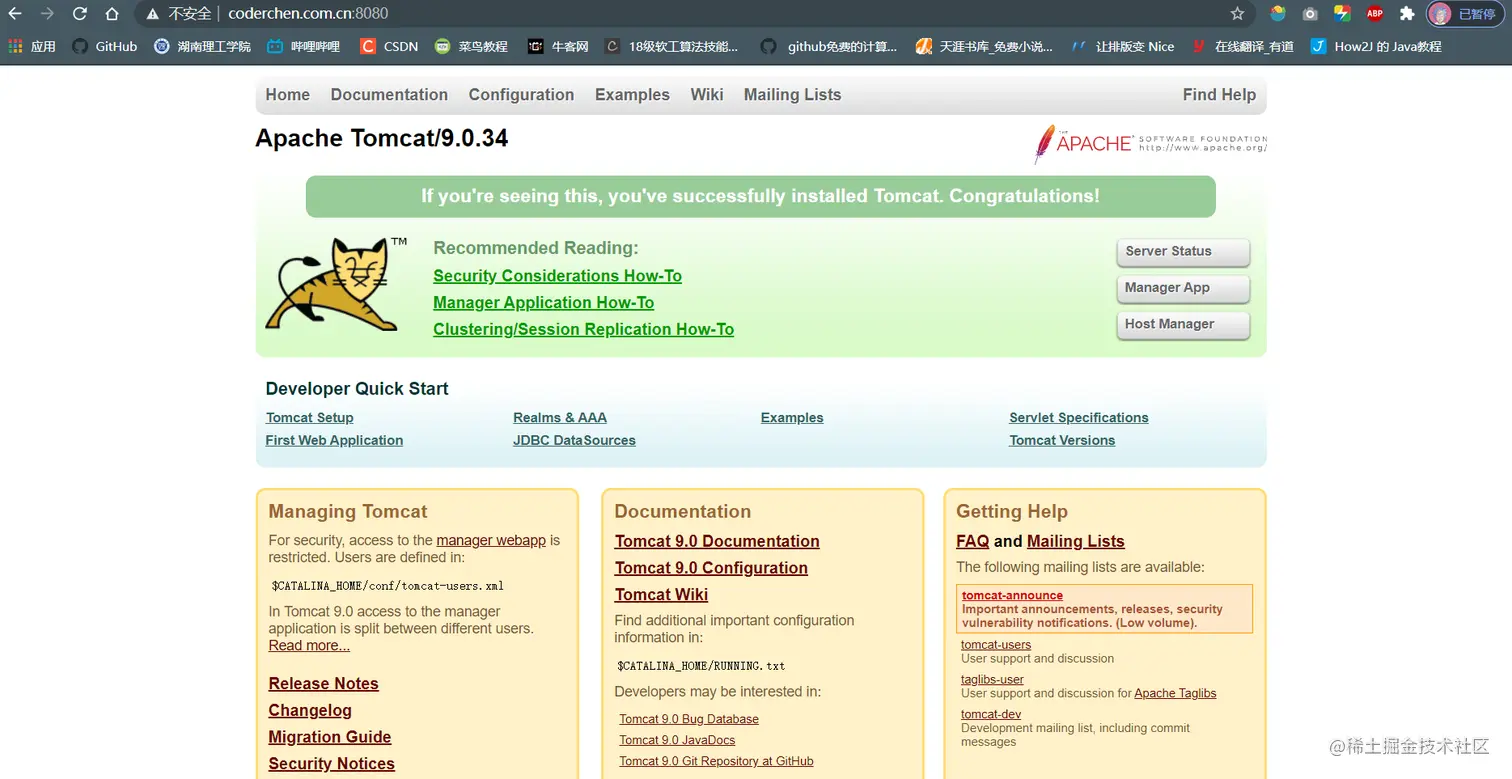1512x779 pixels.
Task: Open the camera screenshot extension icon
Action: pos(1310,14)
